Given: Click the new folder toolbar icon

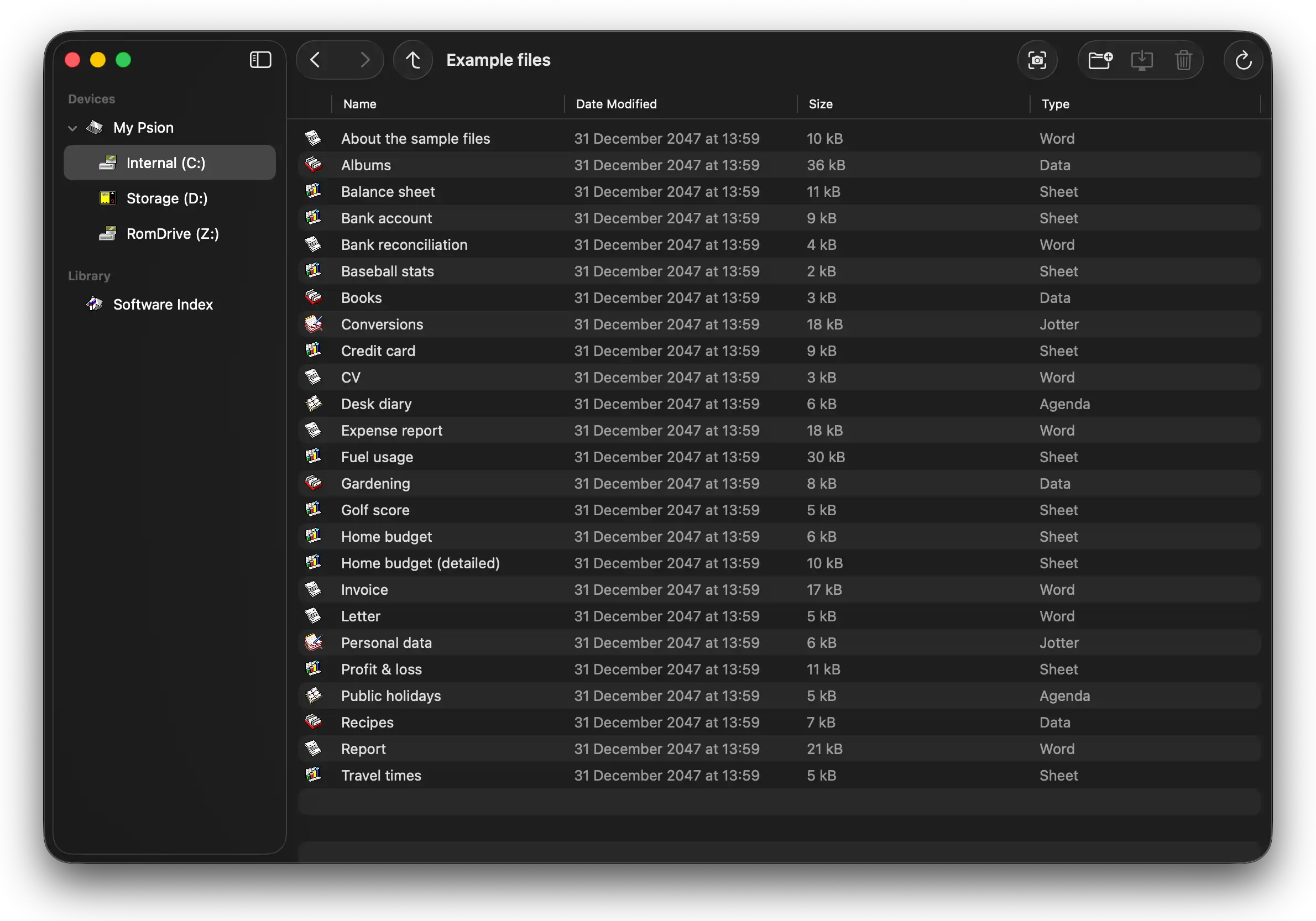Looking at the screenshot, I should [x=1100, y=60].
